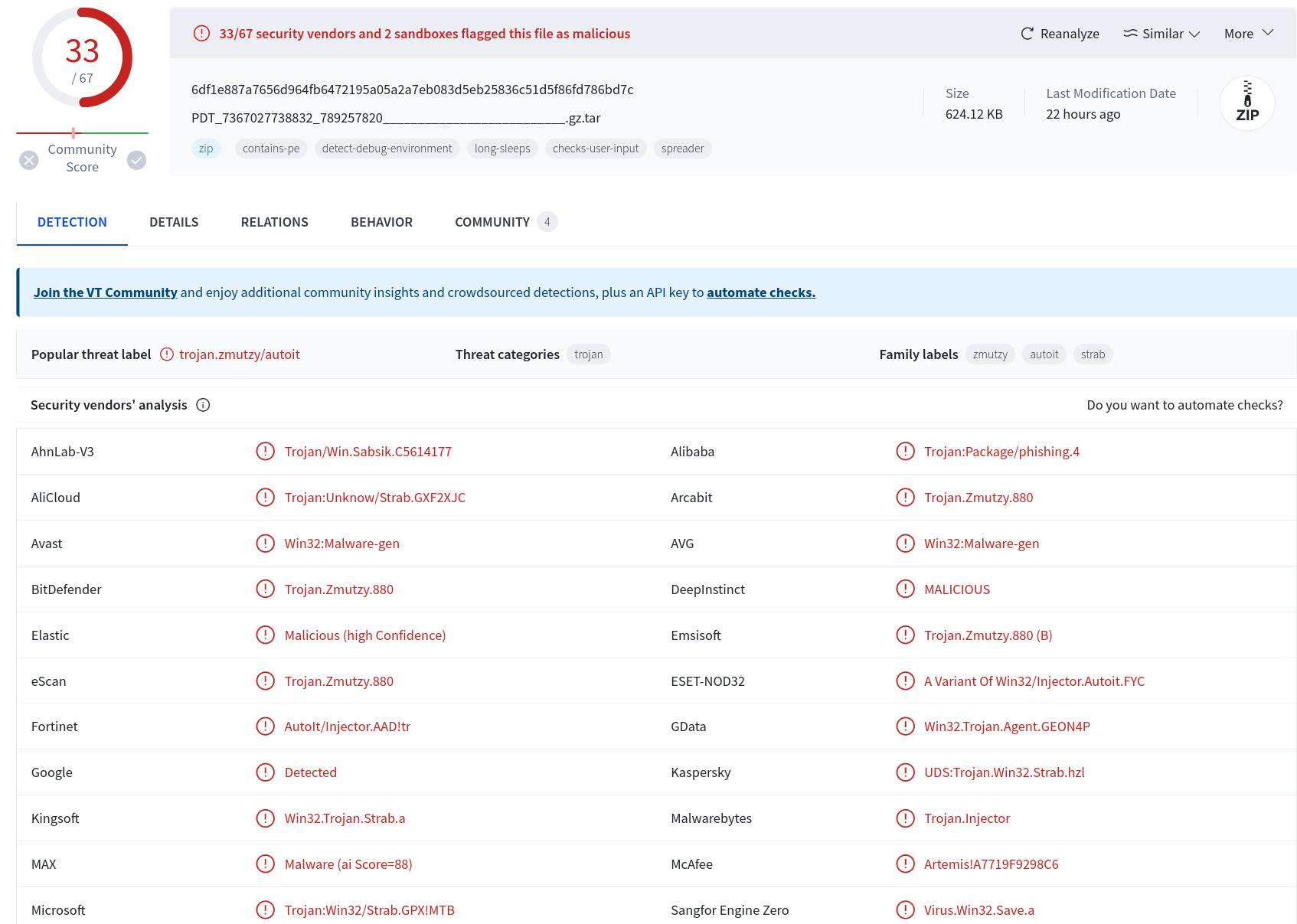Click the alert icon next to trojan.zmutzy/autoit

(167, 354)
